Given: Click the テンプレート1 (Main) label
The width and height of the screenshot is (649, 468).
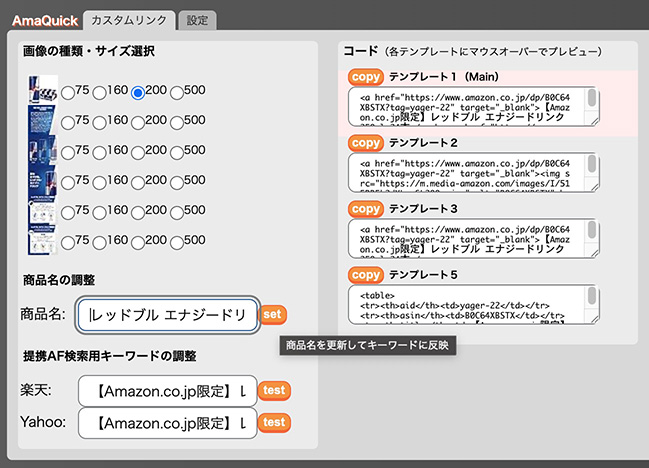Looking at the screenshot, I should tap(444, 77).
